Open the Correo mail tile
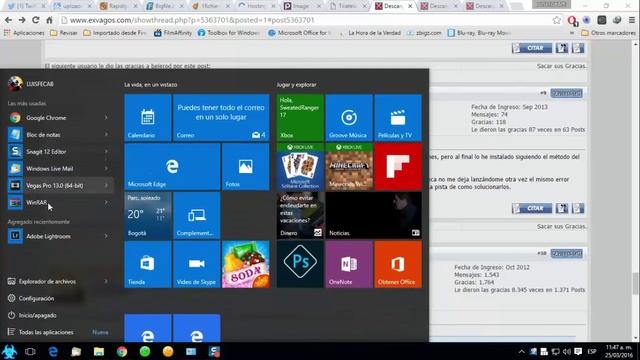Image resolution: width=640 pixels, height=360 pixels. coord(221,118)
